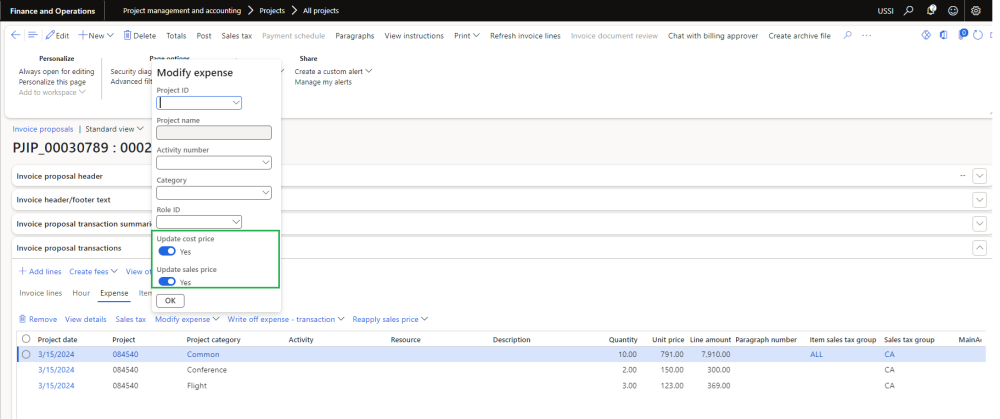Viewport: 1000px width, 419px height.
Task: Open the Reapply sales price dropdown
Action: pos(390,319)
